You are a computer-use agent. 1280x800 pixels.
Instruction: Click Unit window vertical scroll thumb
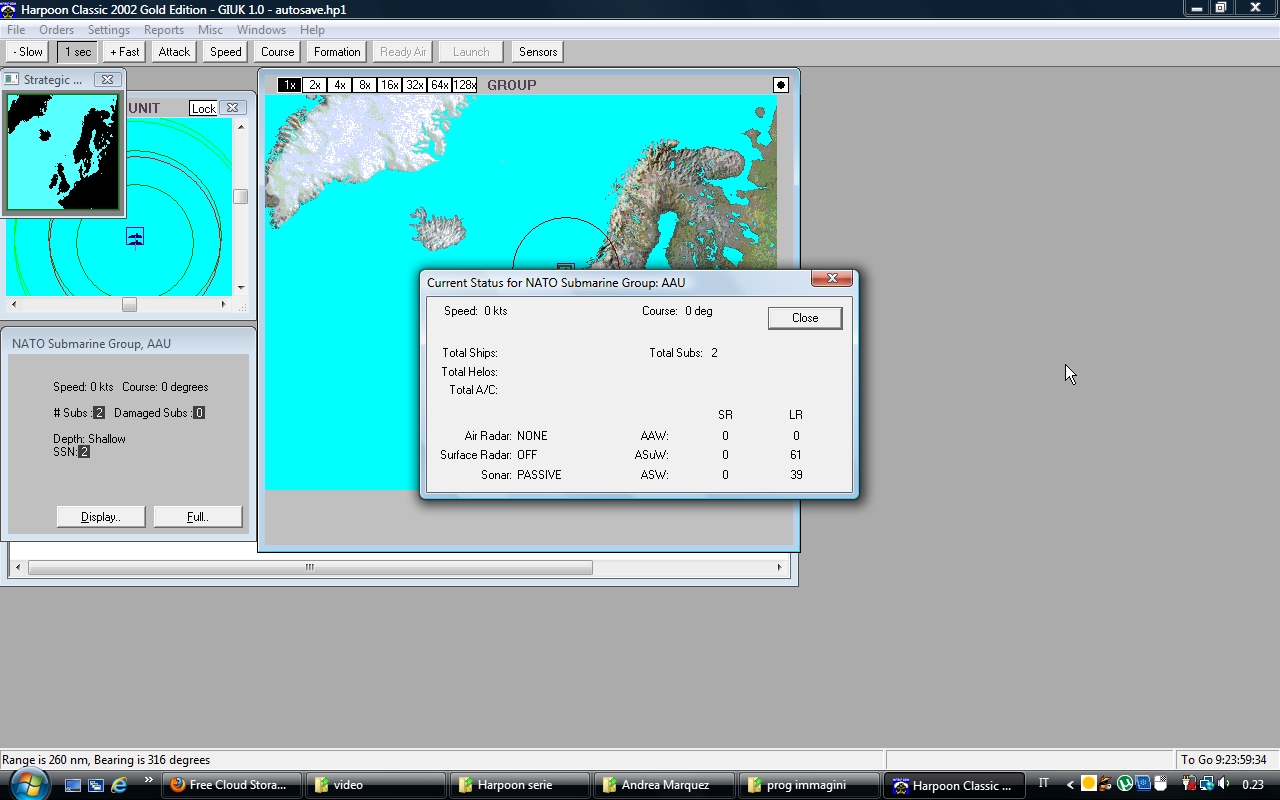point(240,197)
